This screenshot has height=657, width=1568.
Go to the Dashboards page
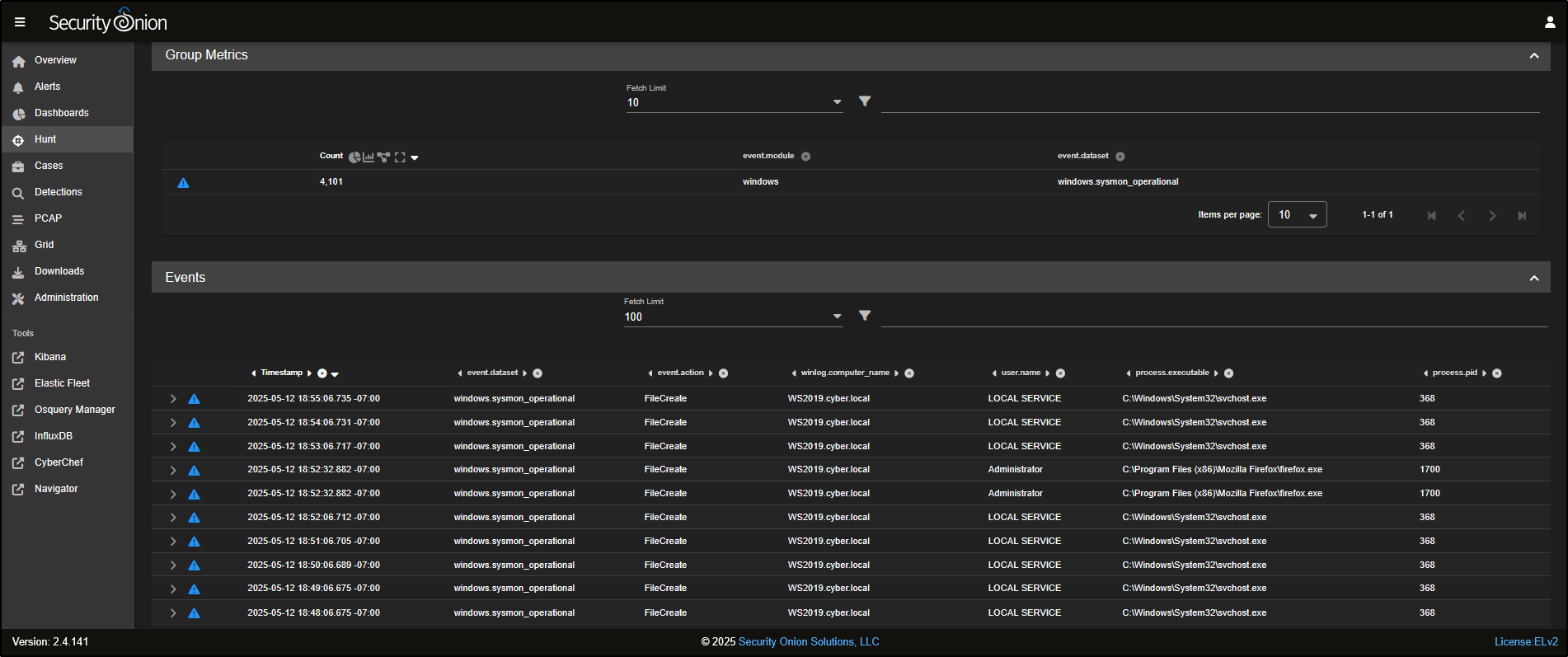point(61,113)
